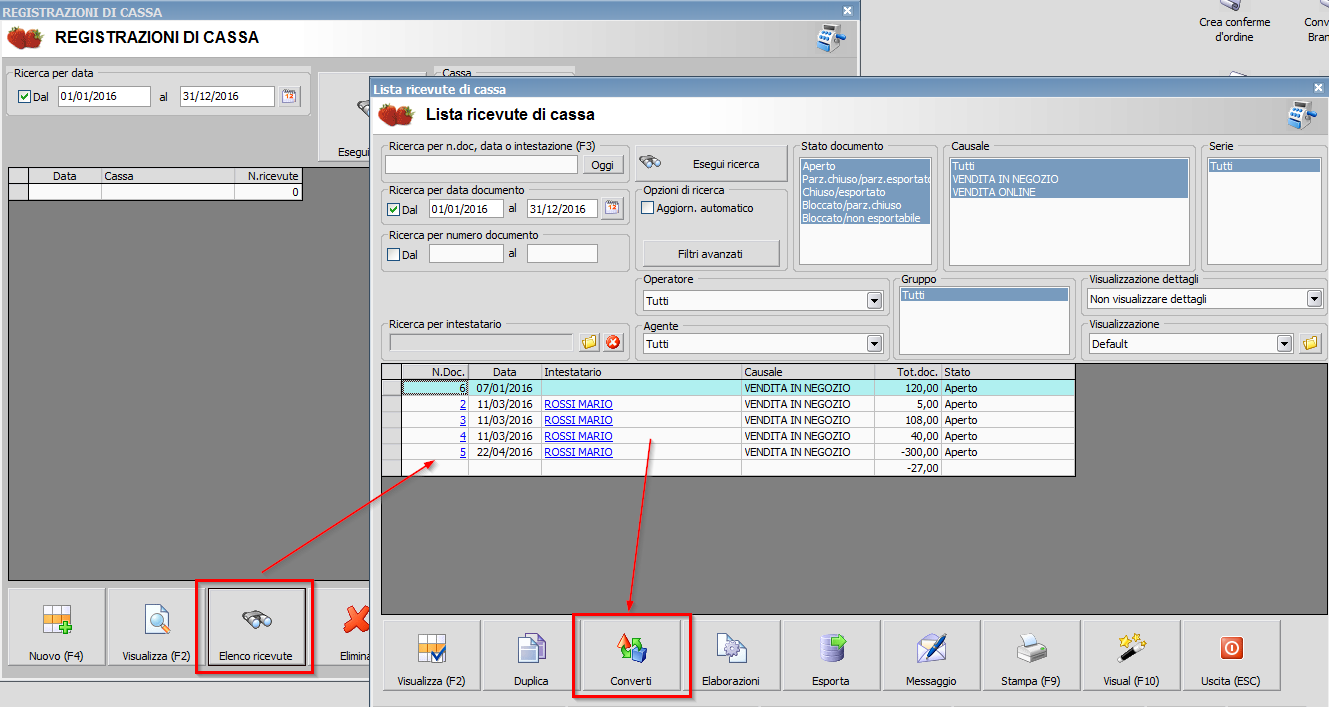Viewport: 1329px width, 707px height.
Task: Click Stato column header in receipts table
Action: tap(1008, 372)
